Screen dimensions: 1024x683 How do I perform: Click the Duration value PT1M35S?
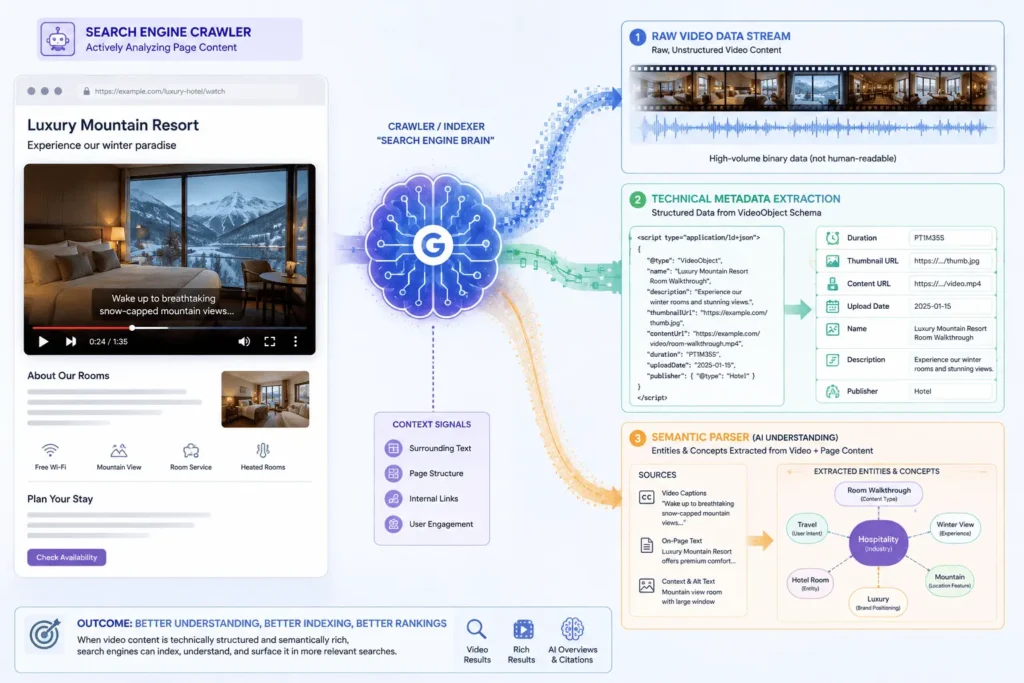(929, 238)
